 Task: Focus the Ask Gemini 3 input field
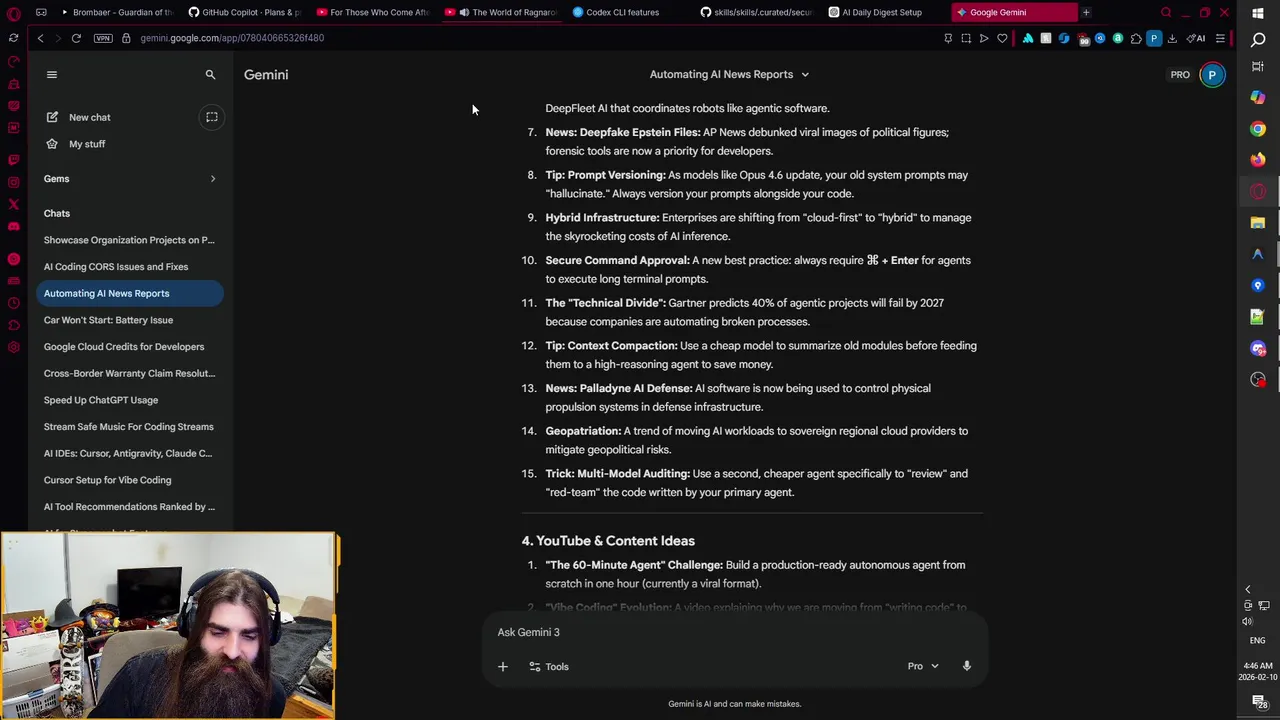click(x=735, y=632)
